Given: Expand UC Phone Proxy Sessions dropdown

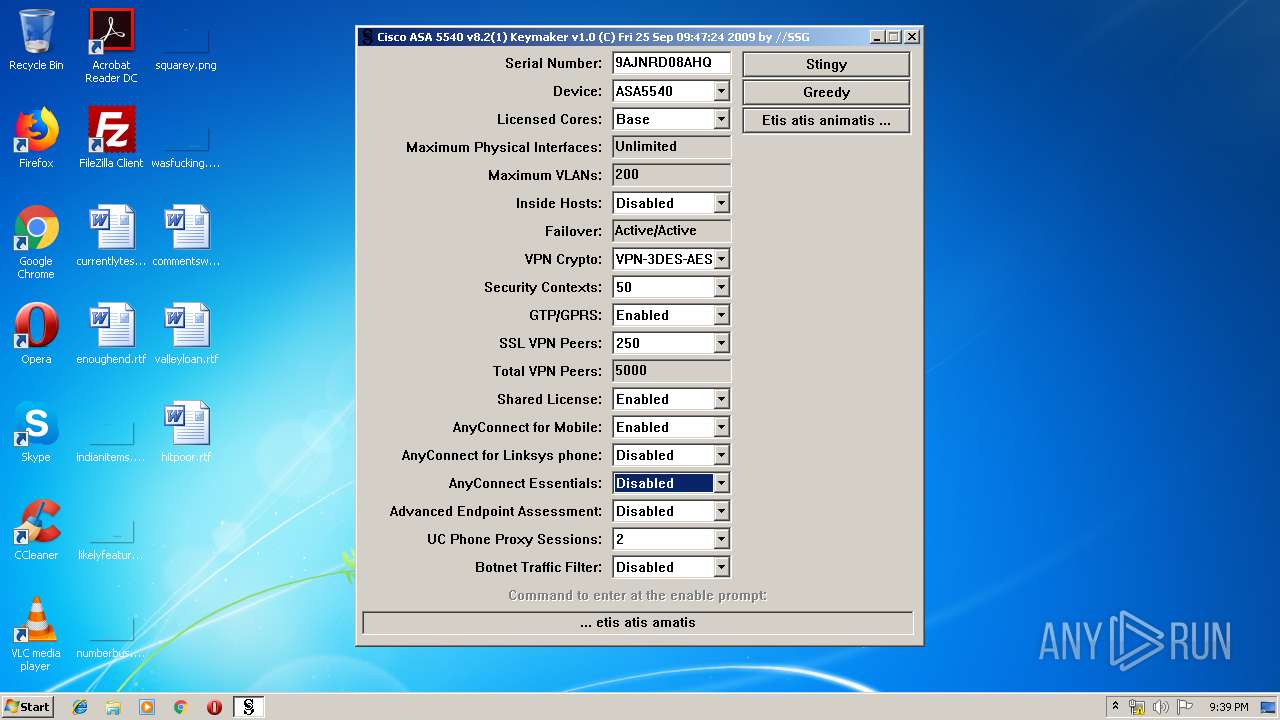Looking at the screenshot, I should click(x=721, y=539).
